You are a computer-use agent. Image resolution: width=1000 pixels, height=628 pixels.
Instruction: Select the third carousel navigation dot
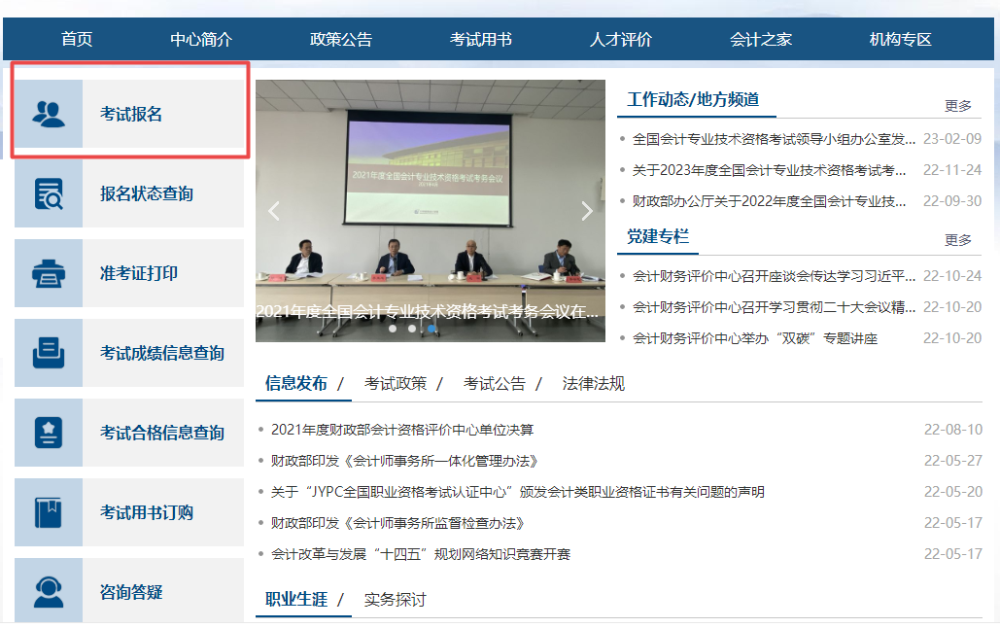(x=432, y=328)
